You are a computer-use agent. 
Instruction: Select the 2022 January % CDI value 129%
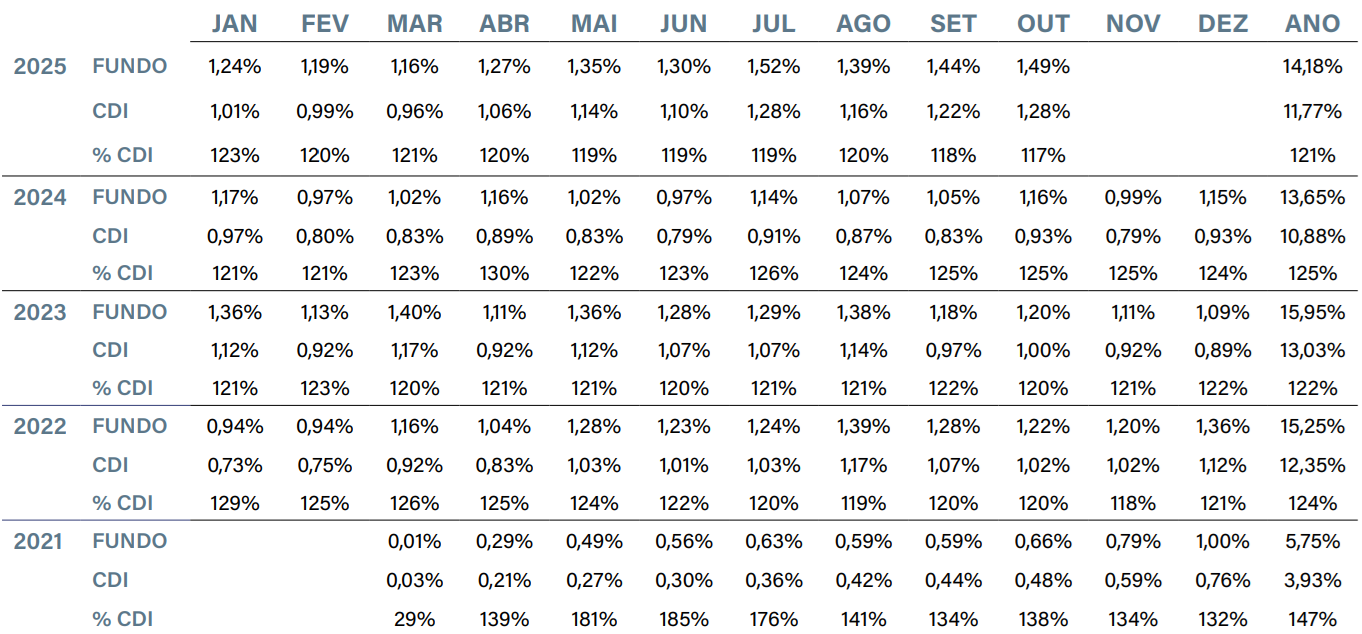[x=235, y=503]
